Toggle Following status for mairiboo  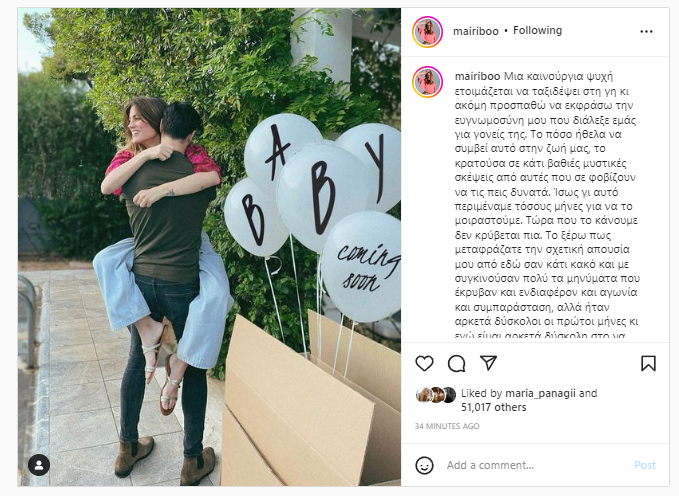tap(537, 30)
